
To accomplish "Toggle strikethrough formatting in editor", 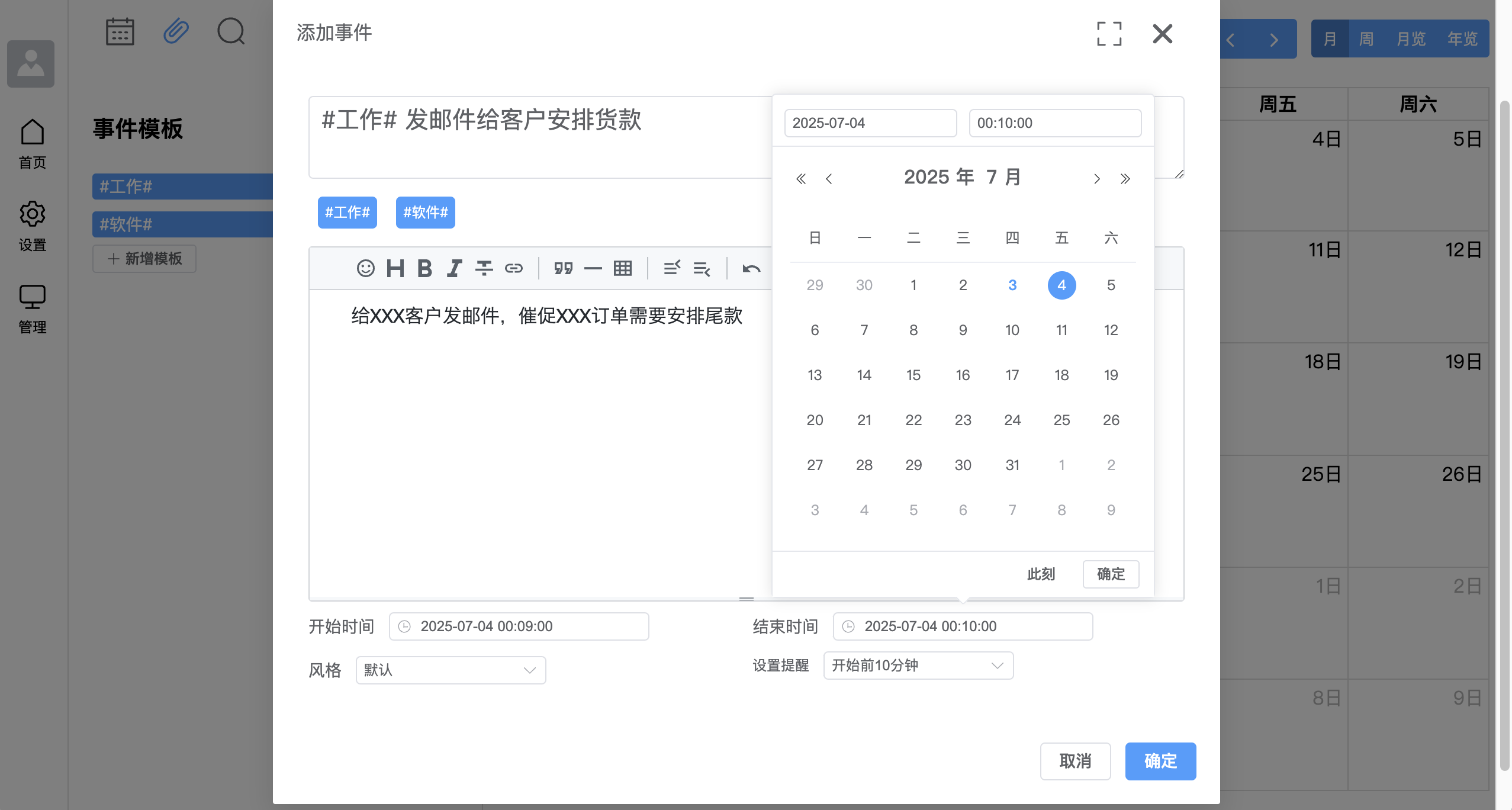I will [x=484, y=268].
